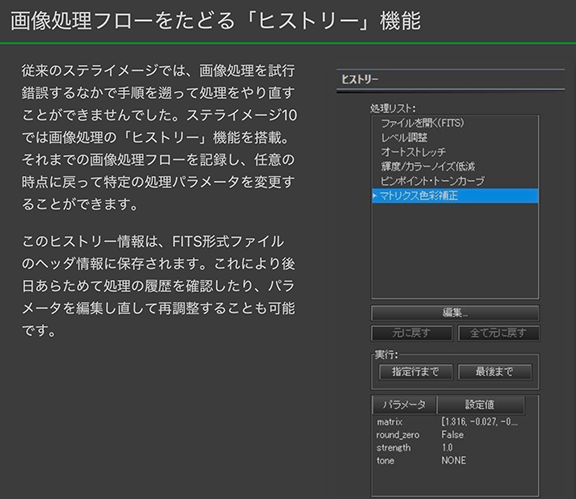Select the round_zero False parameter row

click(x=455, y=435)
